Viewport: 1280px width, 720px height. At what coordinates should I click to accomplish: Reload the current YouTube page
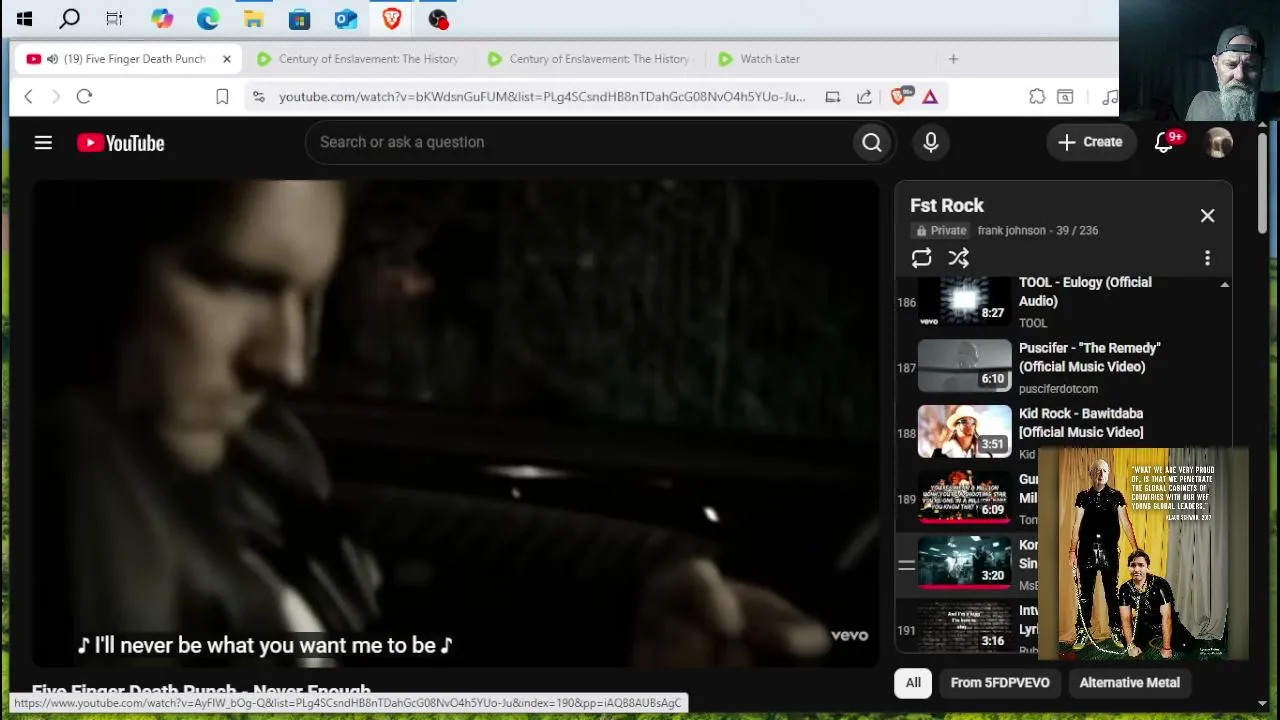(x=84, y=96)
